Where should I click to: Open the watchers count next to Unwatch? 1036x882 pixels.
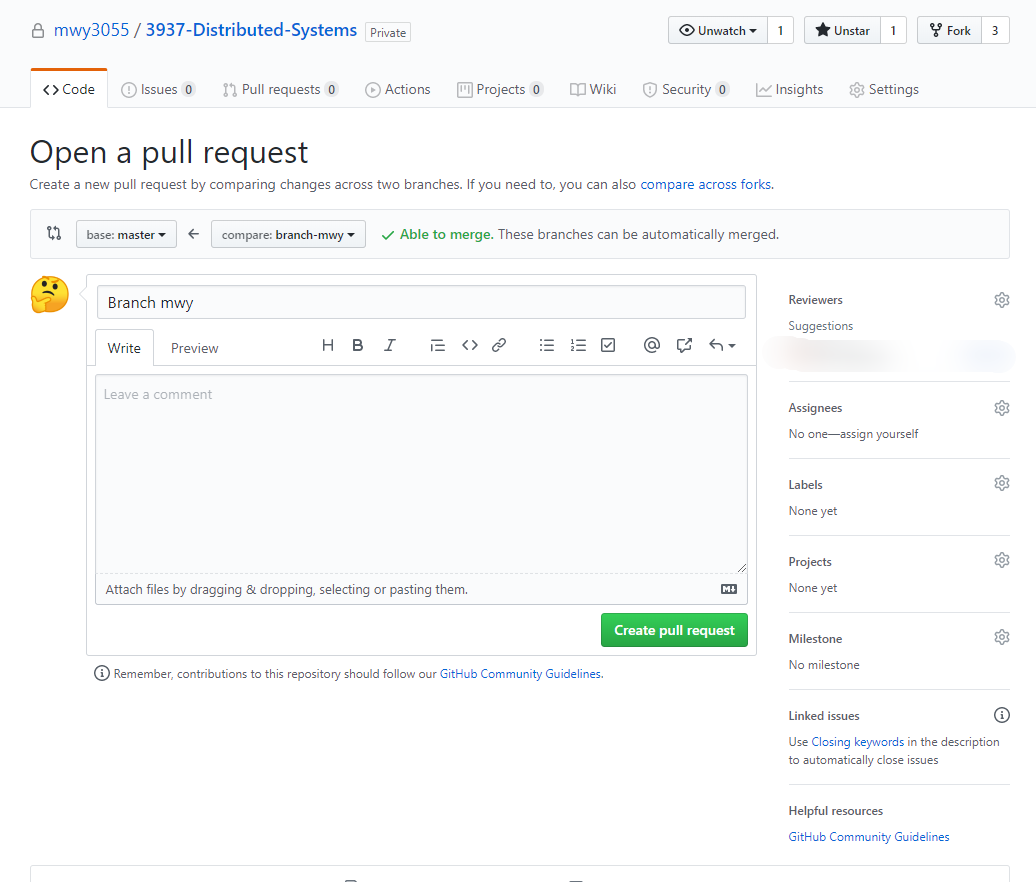[780, 30]
